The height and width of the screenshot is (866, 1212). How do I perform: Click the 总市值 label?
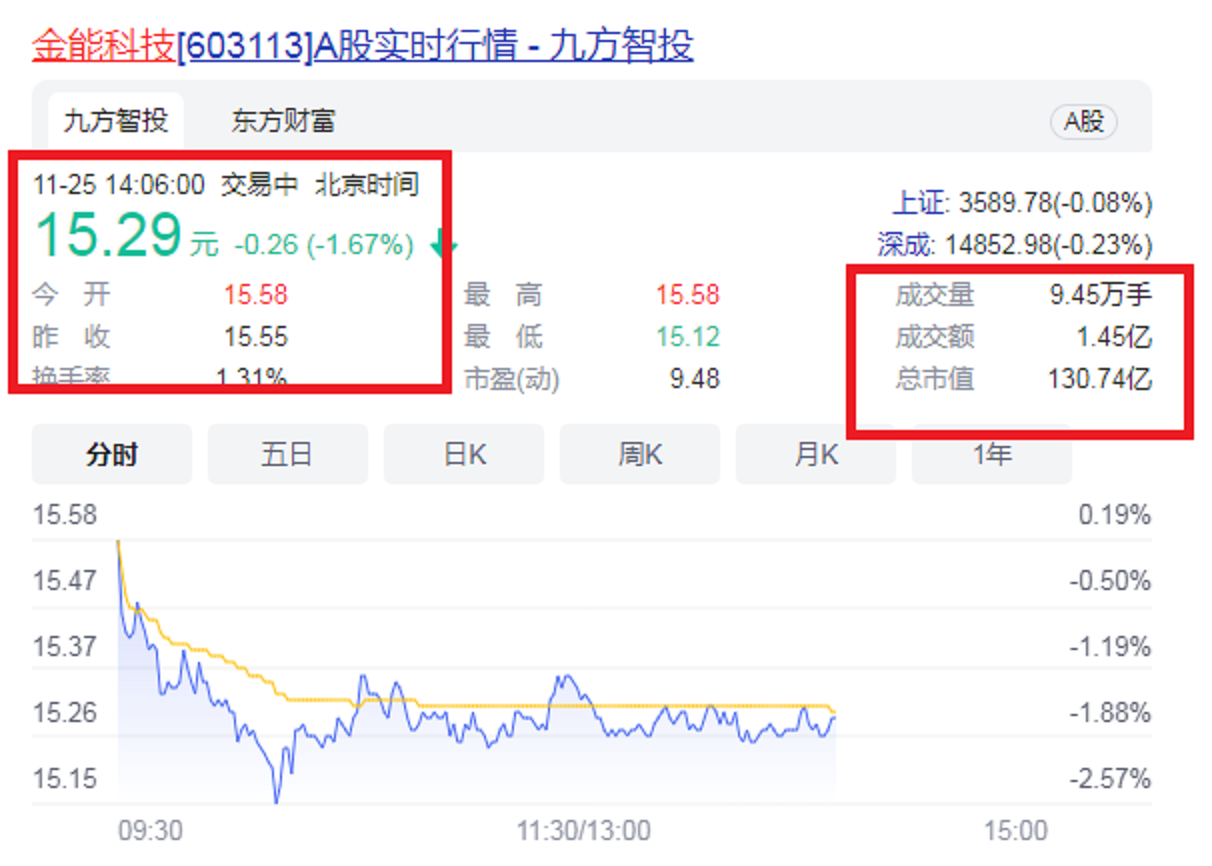935,379
